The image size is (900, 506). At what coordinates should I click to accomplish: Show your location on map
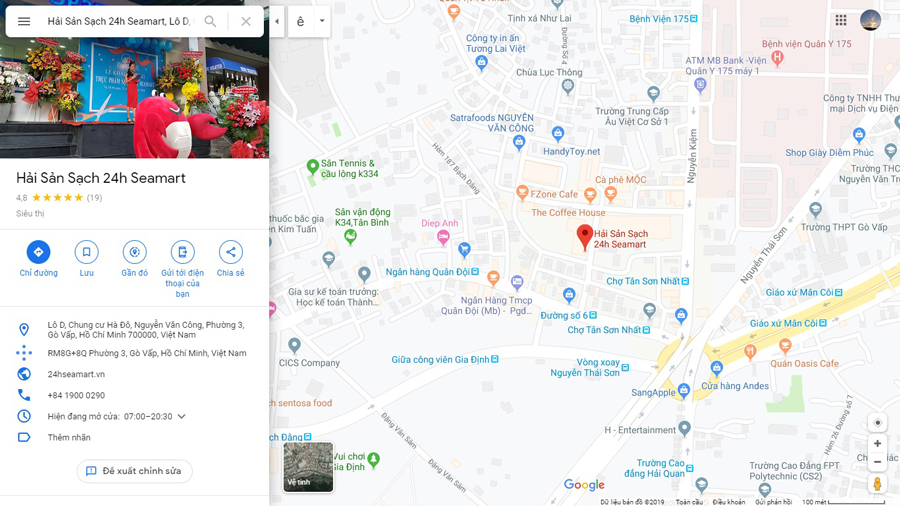pos(877,423)
